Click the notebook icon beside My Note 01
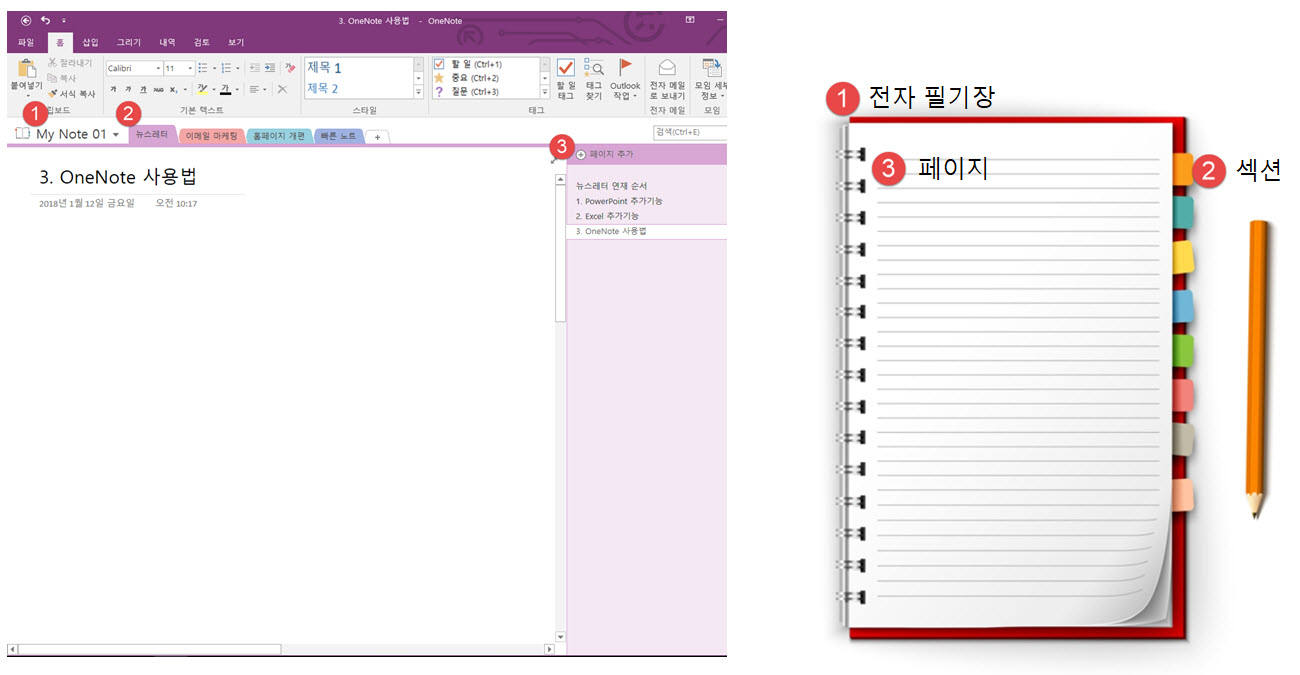The width and height of the screenshot is (1300, 675). [23, 133]
